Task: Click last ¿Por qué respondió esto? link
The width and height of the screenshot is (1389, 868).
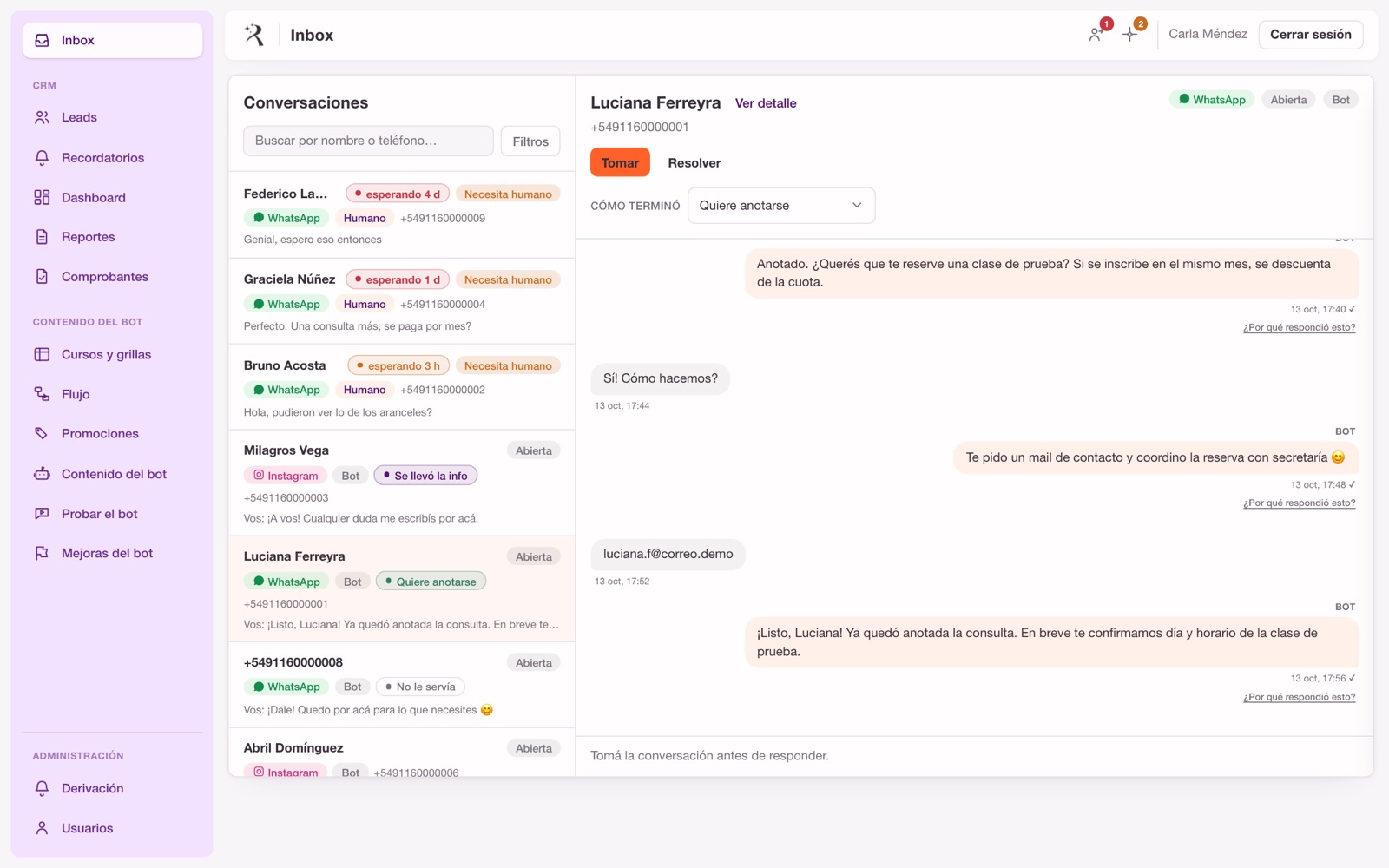Action: [x=1299, y=697]
